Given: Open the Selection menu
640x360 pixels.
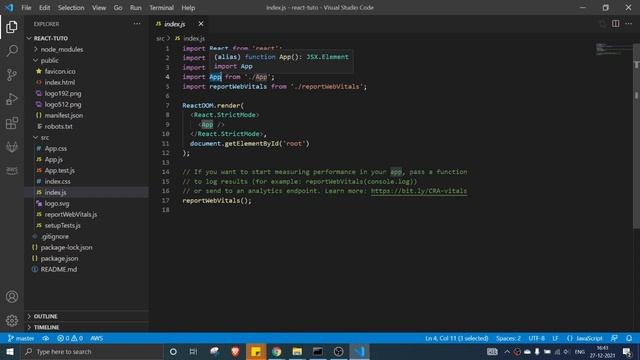Looking at the screenshot, I should pos(71,8).
